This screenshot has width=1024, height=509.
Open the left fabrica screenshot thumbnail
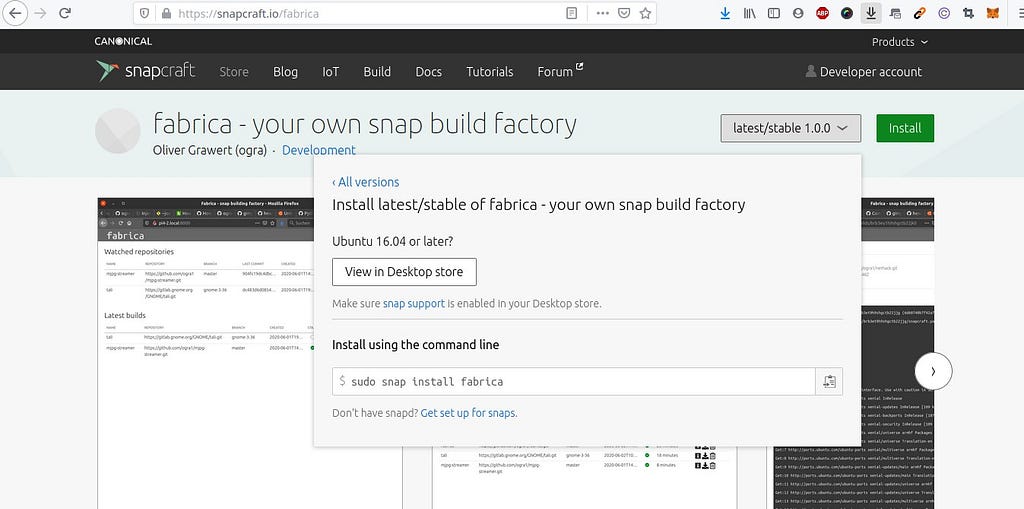coord(206,353)
